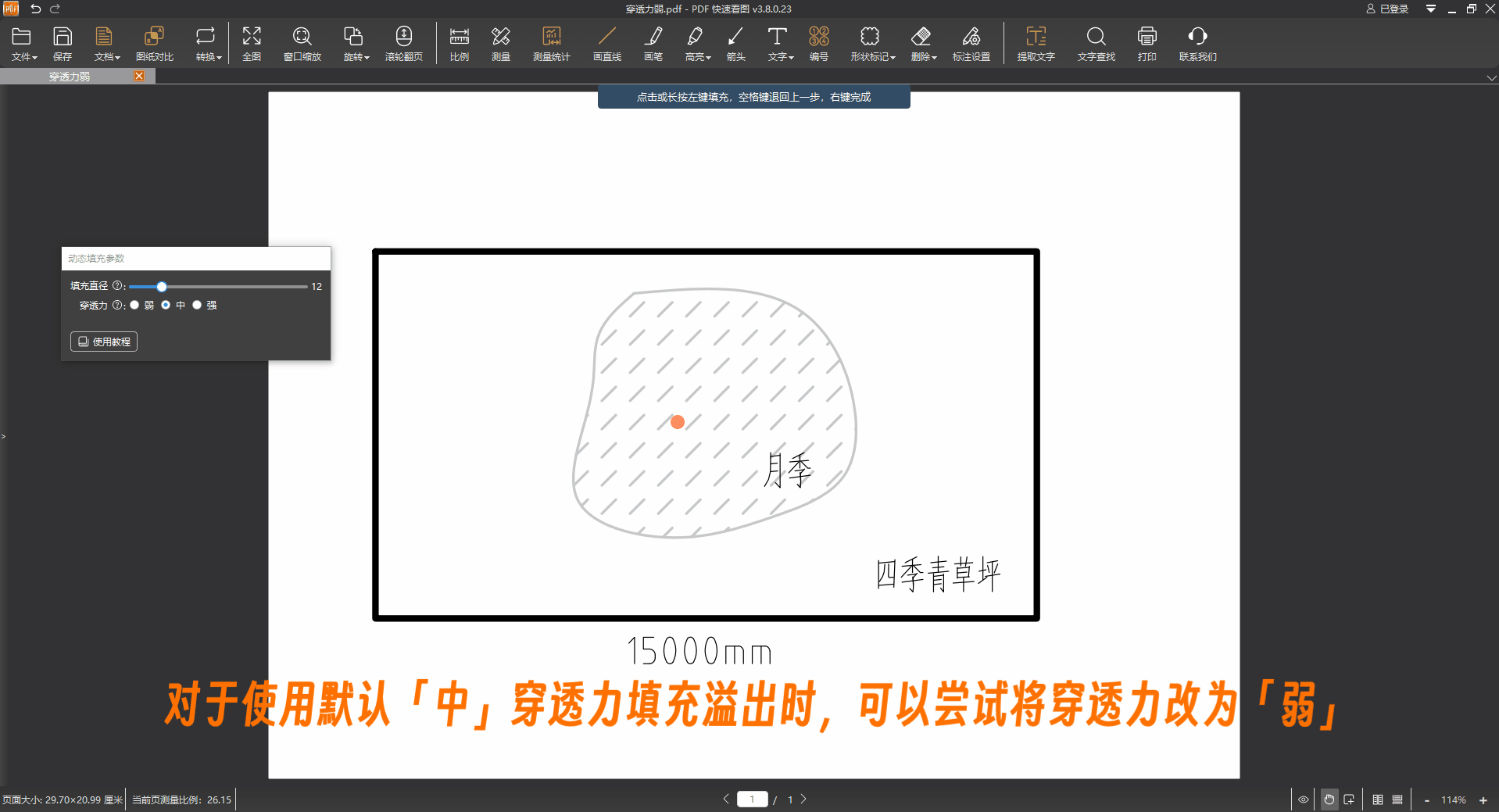
Task: Click the 全图 fit-all view icon
Action: click(x=252, y=44)
